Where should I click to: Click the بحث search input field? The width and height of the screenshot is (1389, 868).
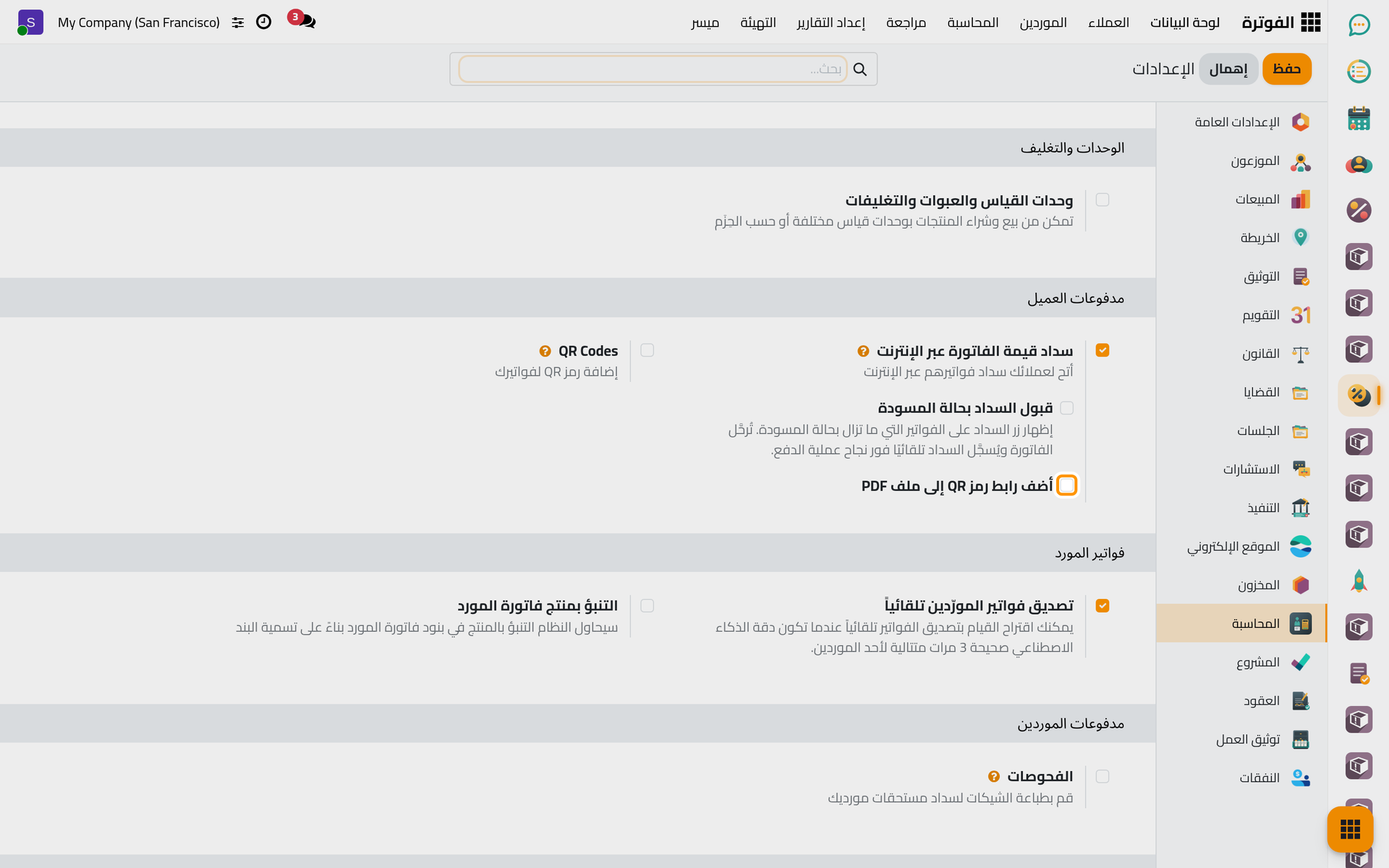tap(653, 69)
